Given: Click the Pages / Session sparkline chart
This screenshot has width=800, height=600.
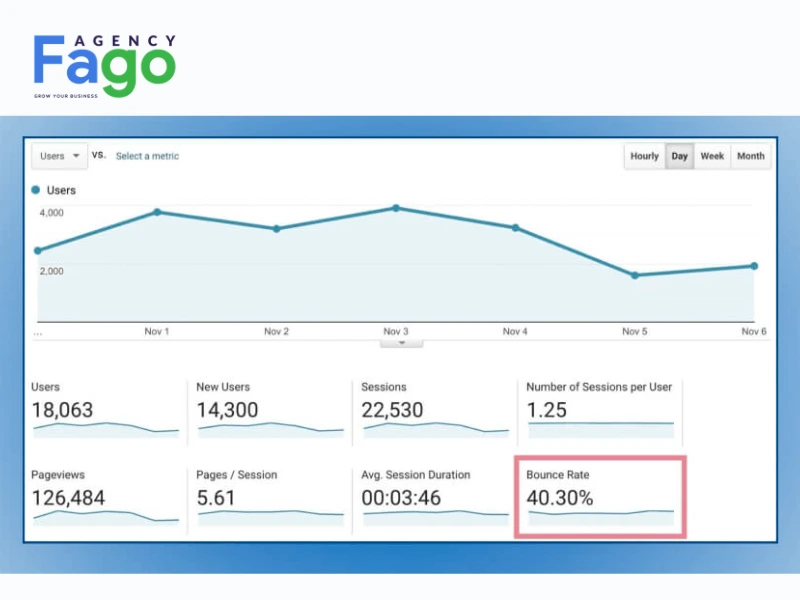Looking at the screenshot, I should [271, 517].
